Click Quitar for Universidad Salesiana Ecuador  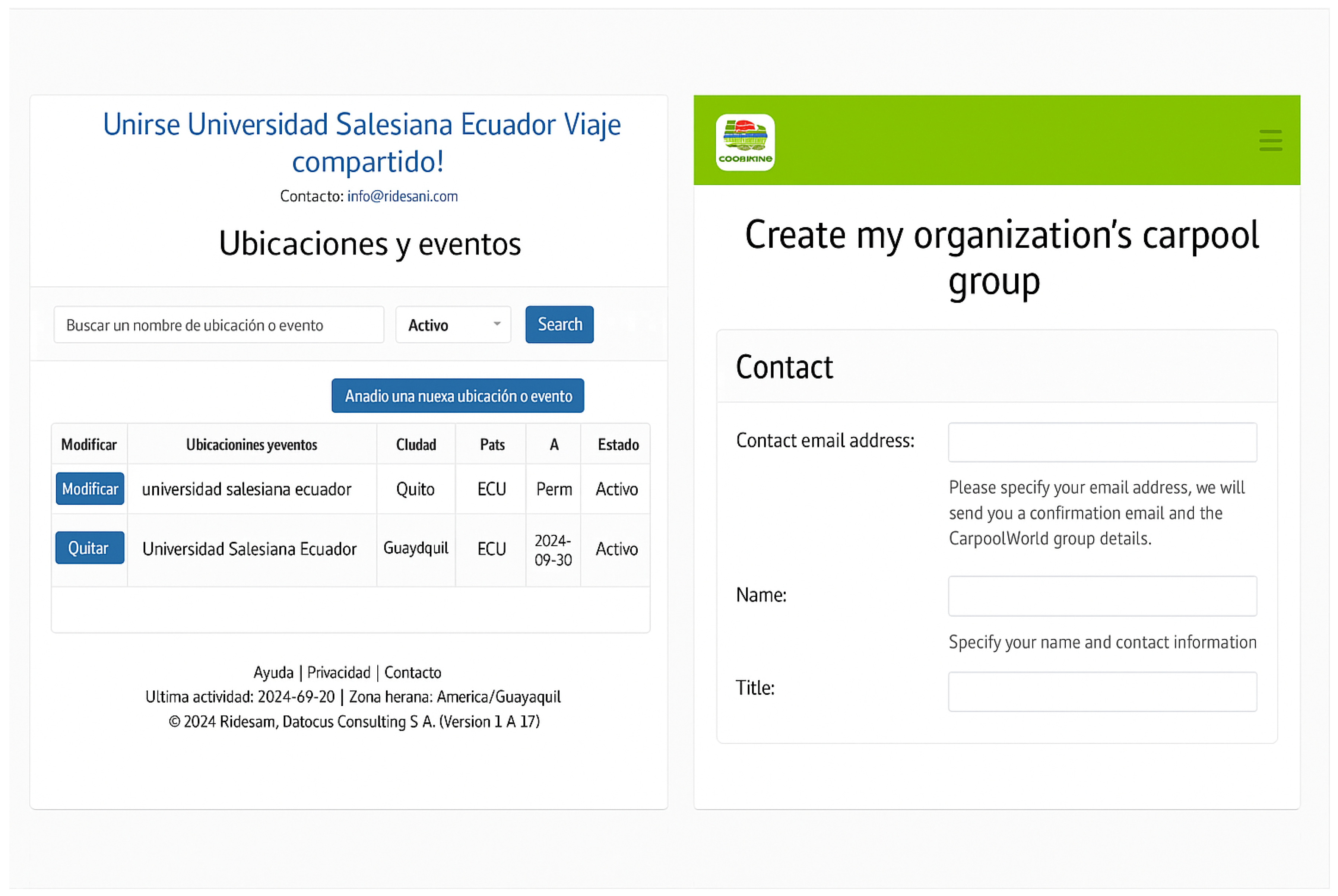[x=90, y=547]
